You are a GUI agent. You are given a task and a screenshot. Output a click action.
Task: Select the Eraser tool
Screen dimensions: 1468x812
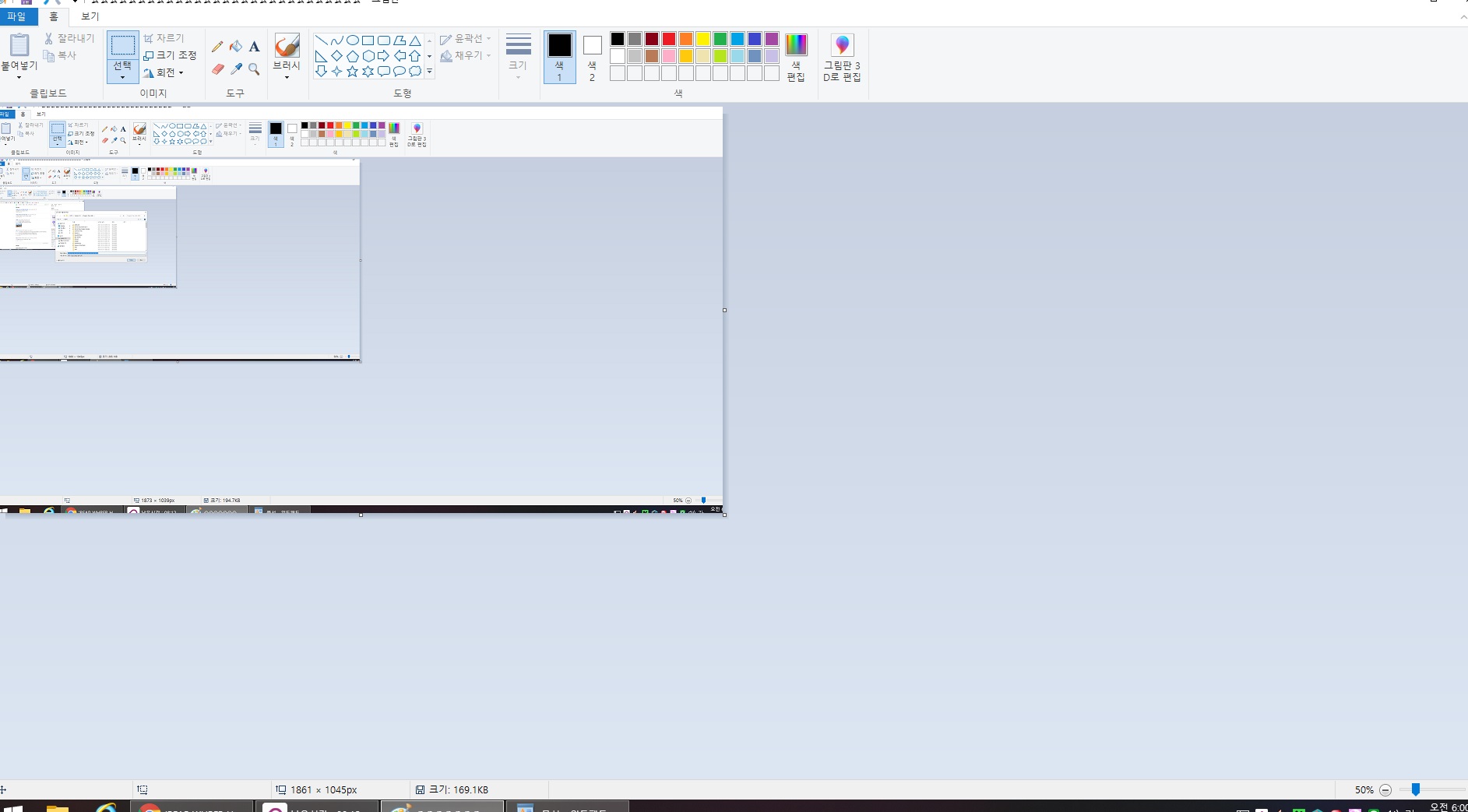[217, 69]
